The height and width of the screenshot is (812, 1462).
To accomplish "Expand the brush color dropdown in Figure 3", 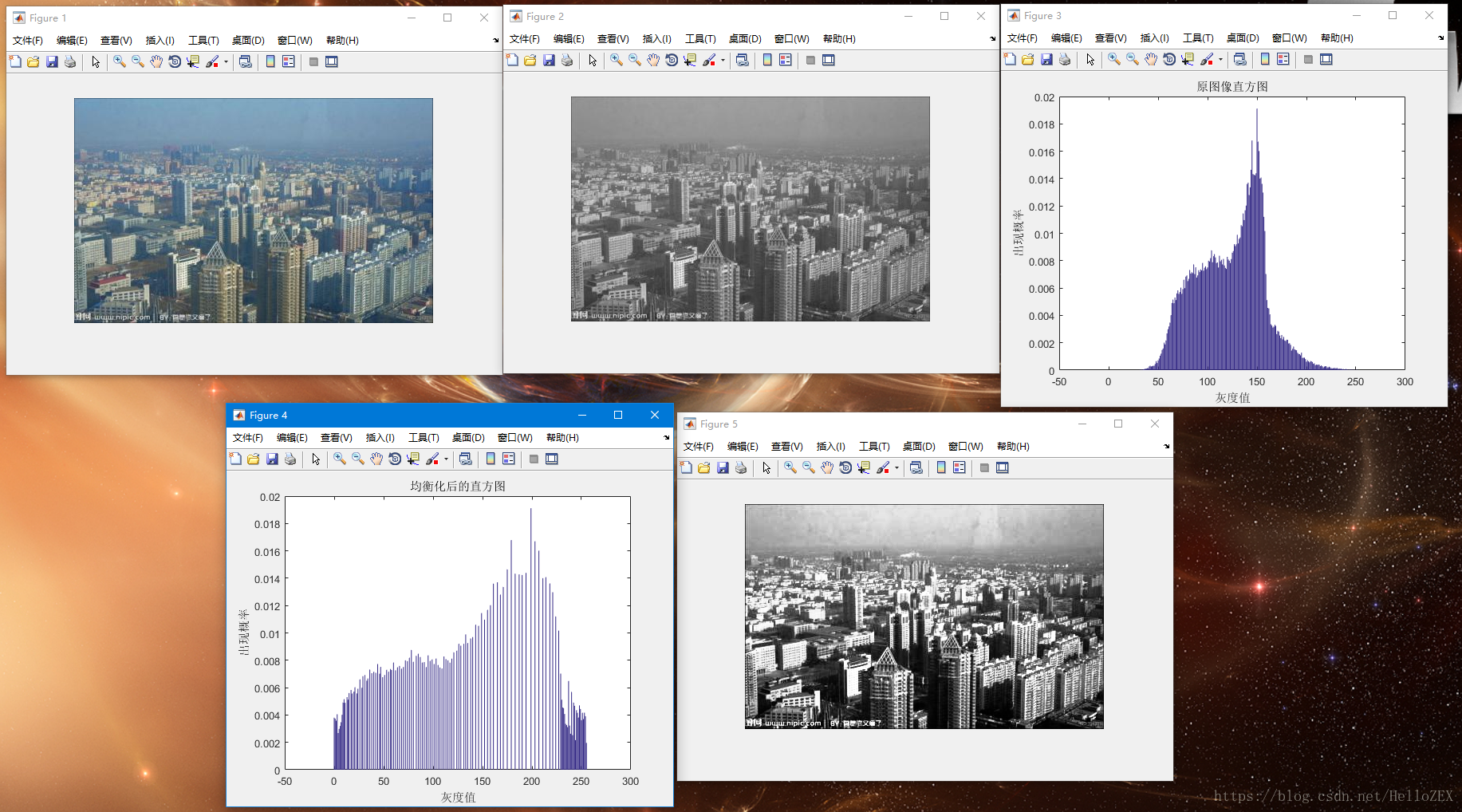I will (x=1220, y=59).
